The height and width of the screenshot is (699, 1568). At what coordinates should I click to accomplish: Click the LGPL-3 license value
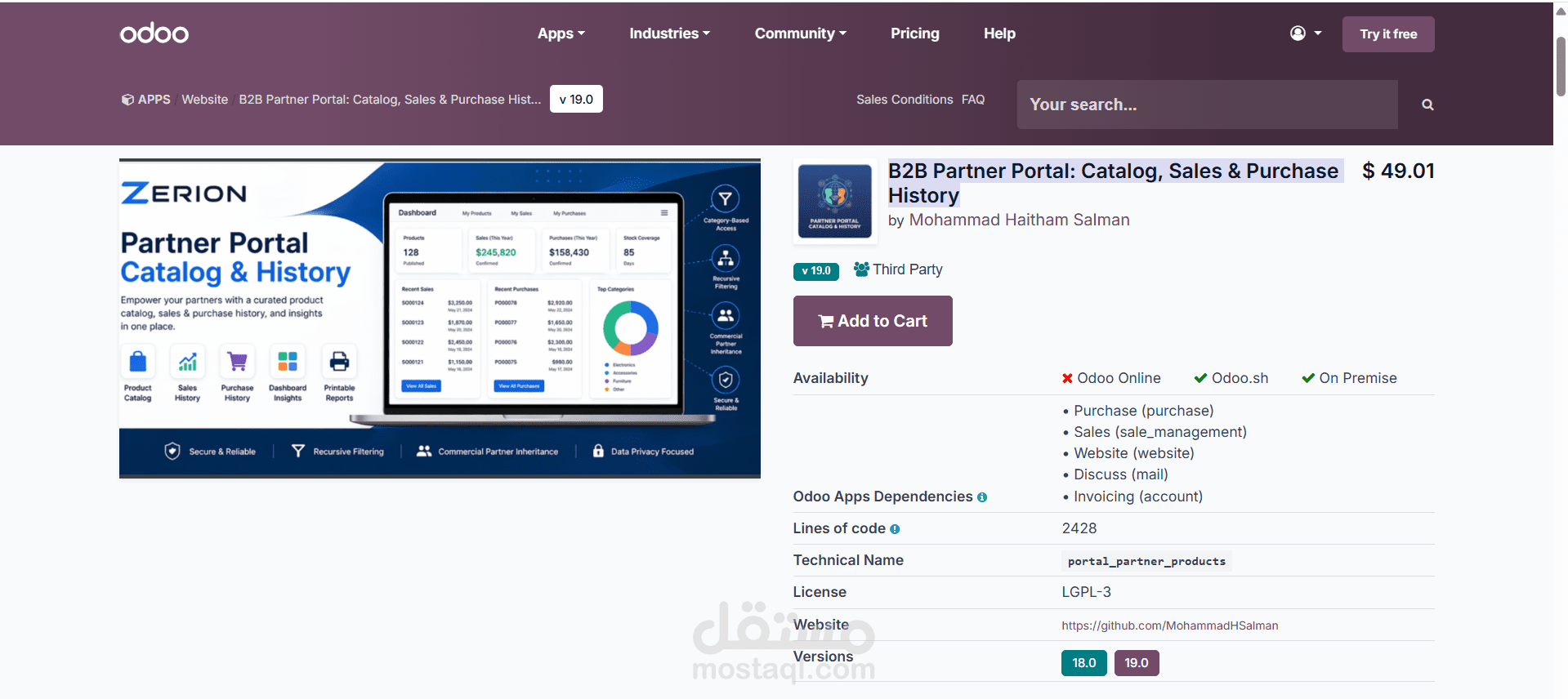(1086, 592)
